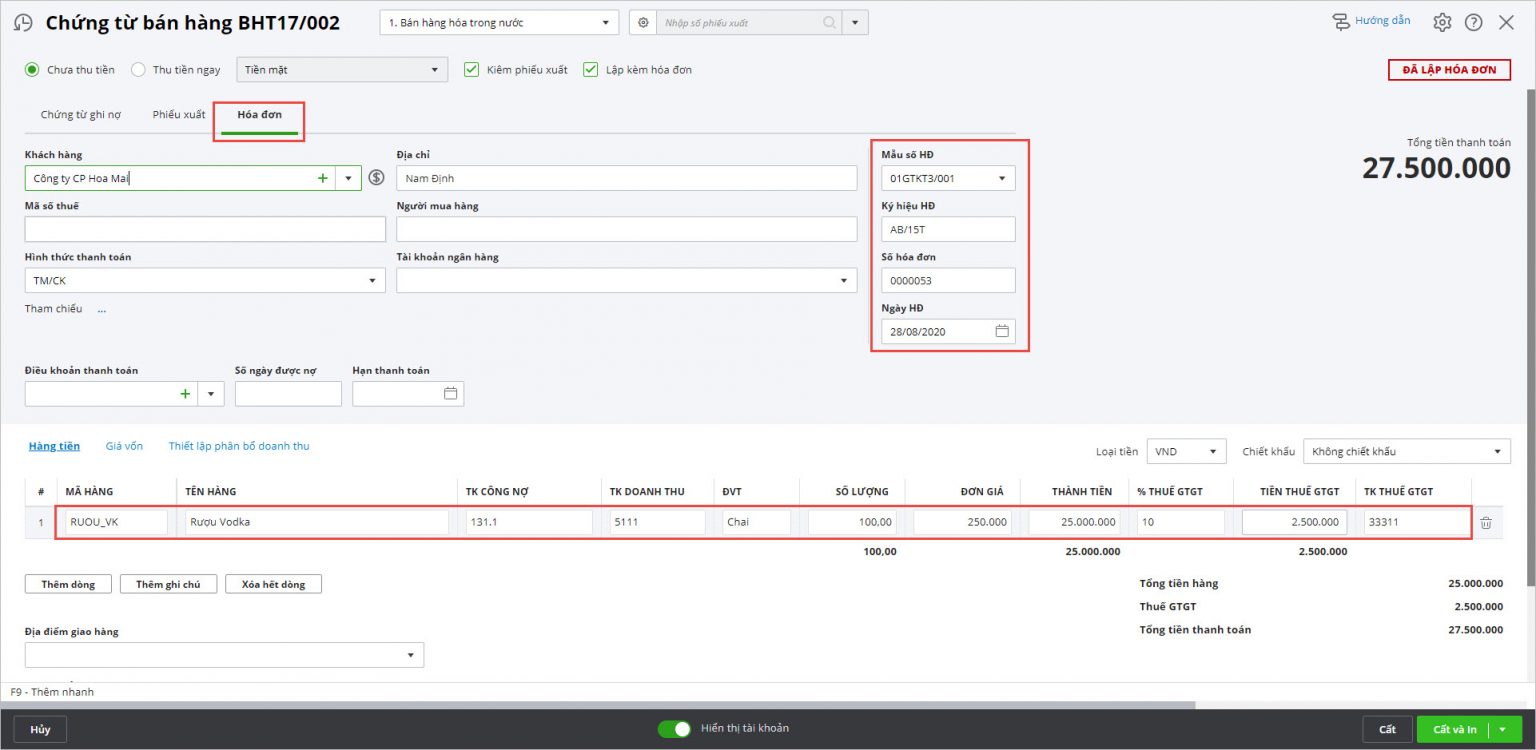Expand the Điều khoản thanh toán dropdown arrow

(211, 394)
